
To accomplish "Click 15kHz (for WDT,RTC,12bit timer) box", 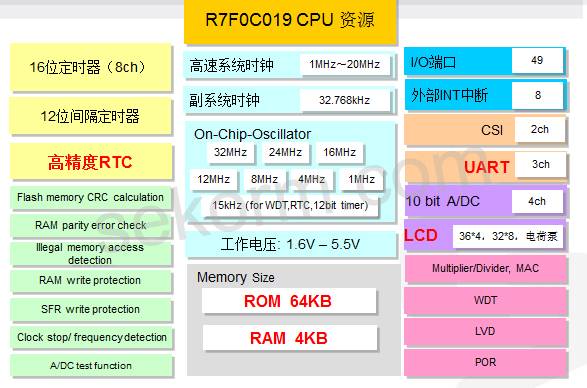I will tap(291, 206).
